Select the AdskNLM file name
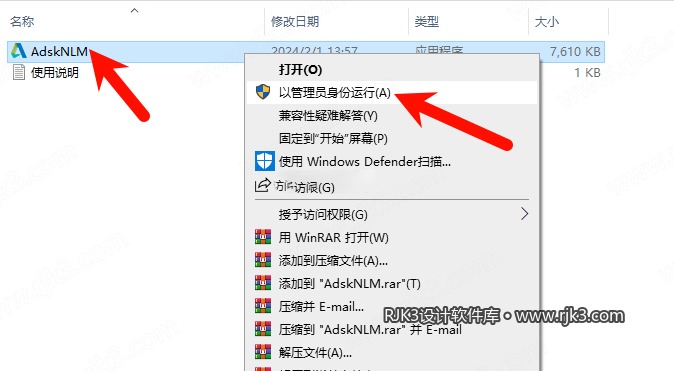Viewport: 674px width, 371px height. tap(59, 52)
